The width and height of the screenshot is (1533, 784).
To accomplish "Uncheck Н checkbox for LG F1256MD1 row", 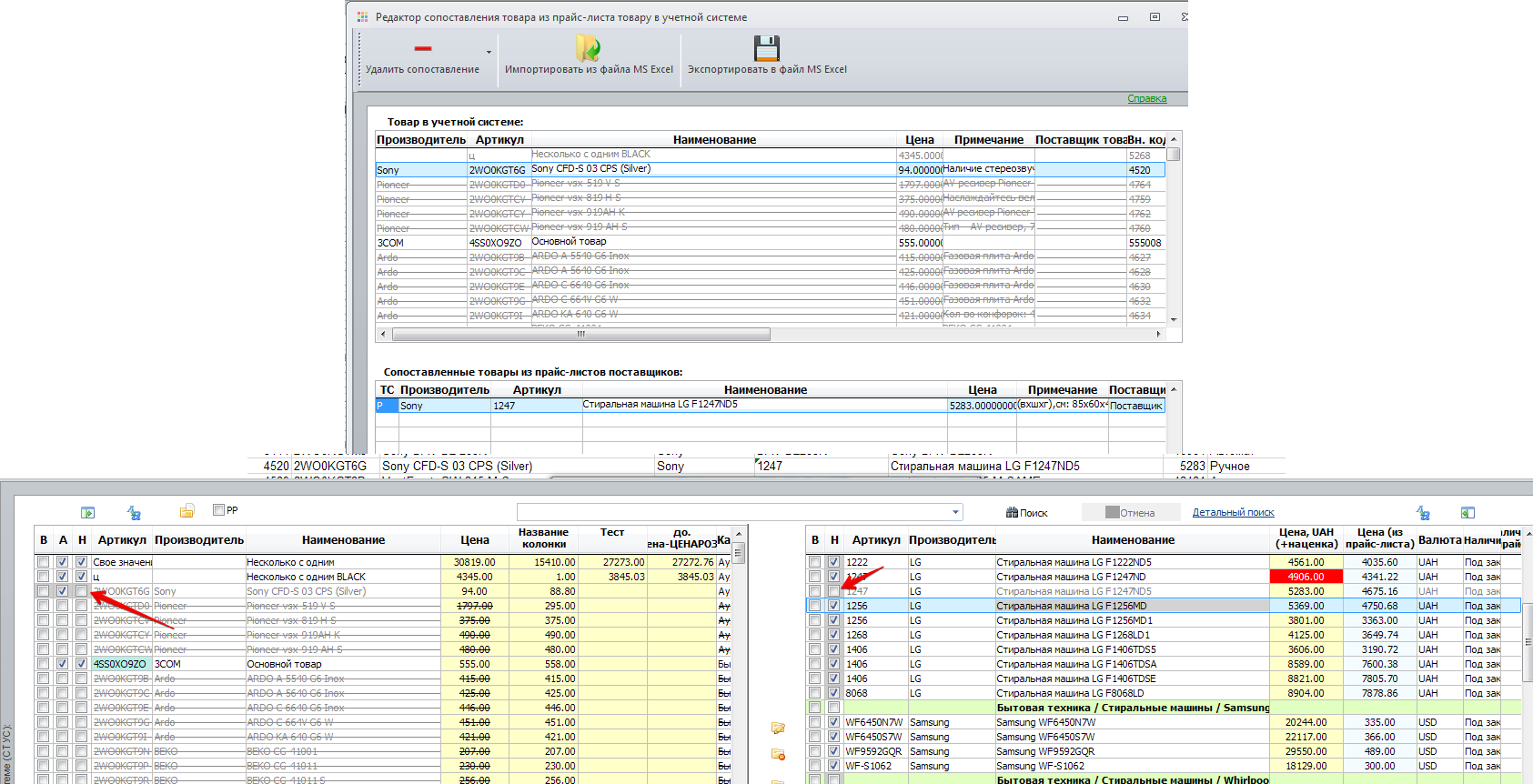I will [x=834, y=620].
